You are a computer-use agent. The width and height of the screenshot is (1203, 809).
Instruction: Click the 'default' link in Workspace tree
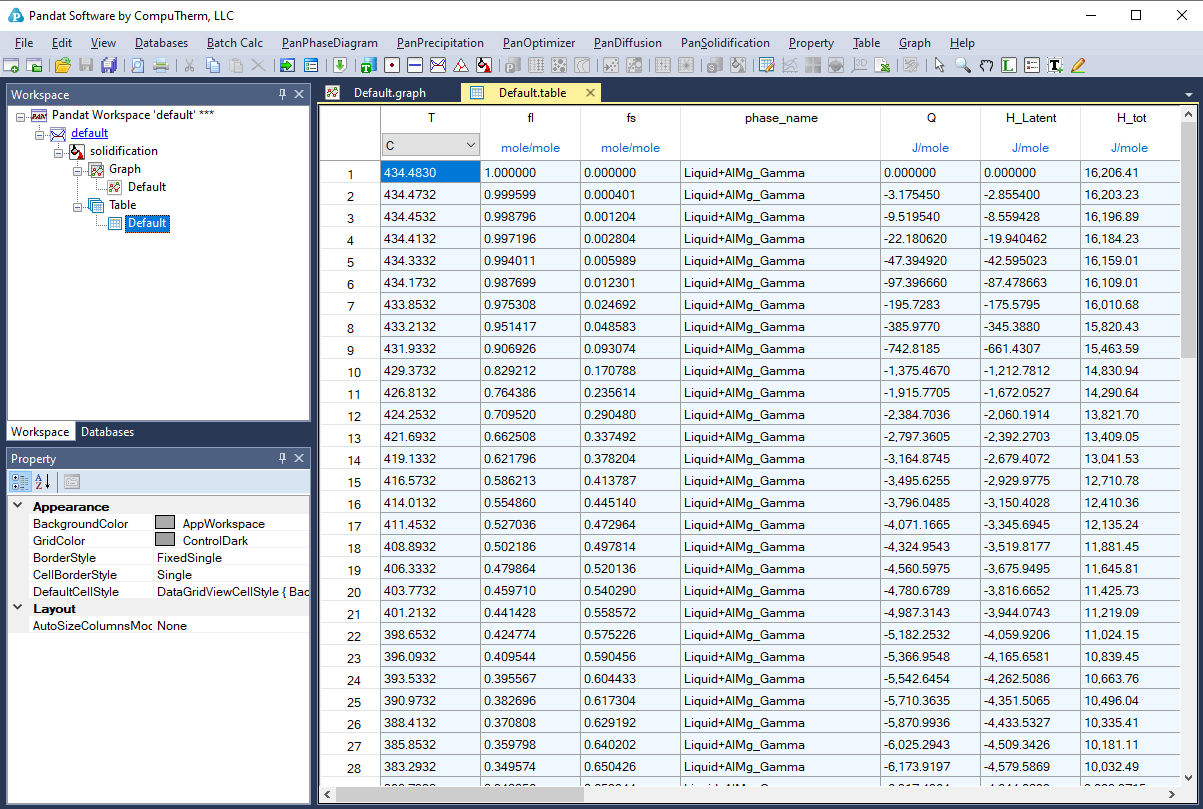coord(89,133)
